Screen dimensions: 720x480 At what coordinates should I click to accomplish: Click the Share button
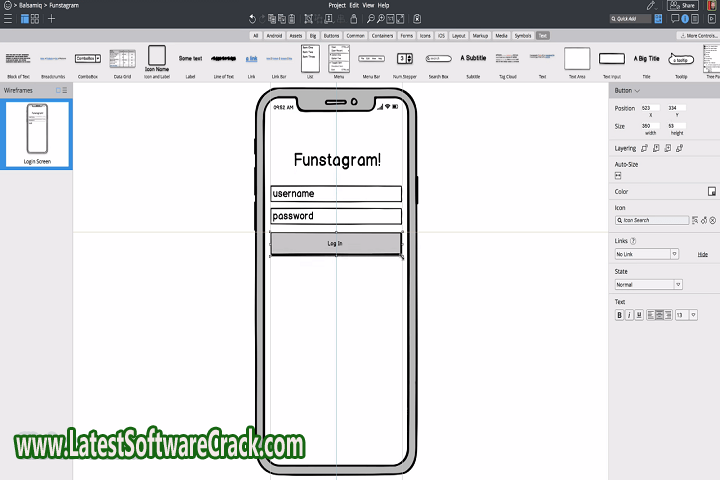pyautogui.click(x=686, y=5)
